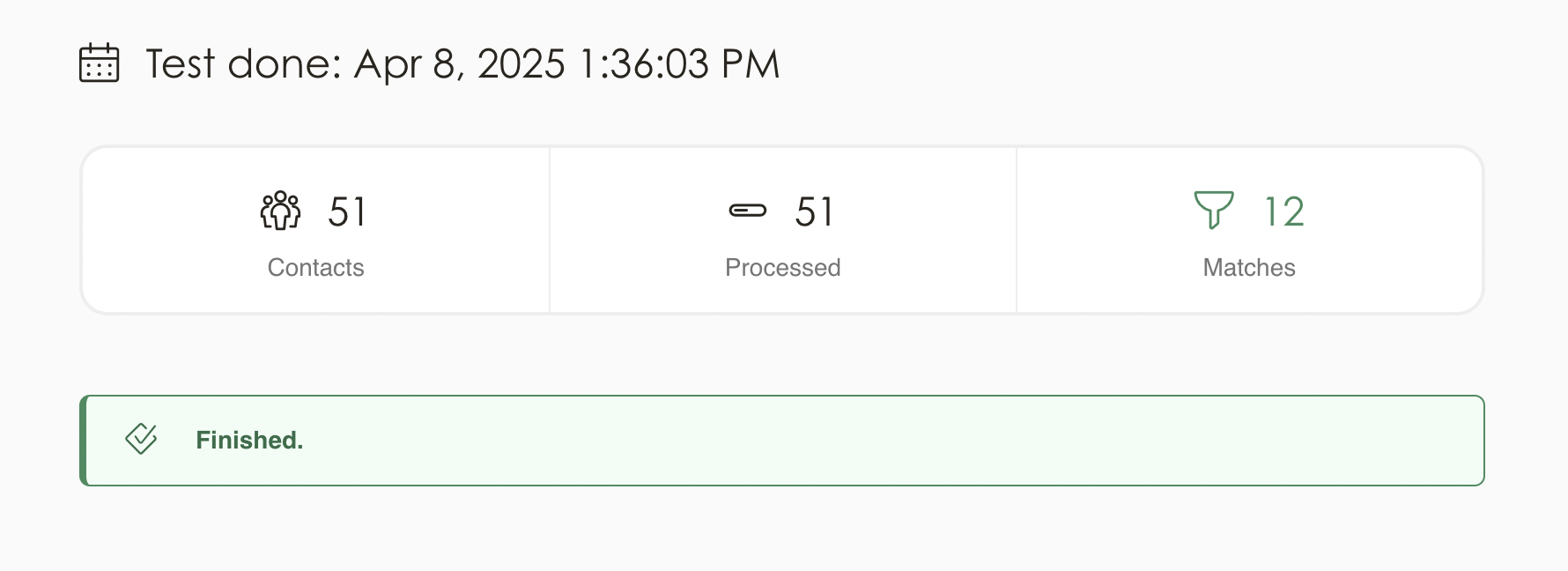The height and width of the screenshot is (571, 1568).
Task: Click the people group icon for Contacts
Action: pyautogui.click(x=280, y=211)
